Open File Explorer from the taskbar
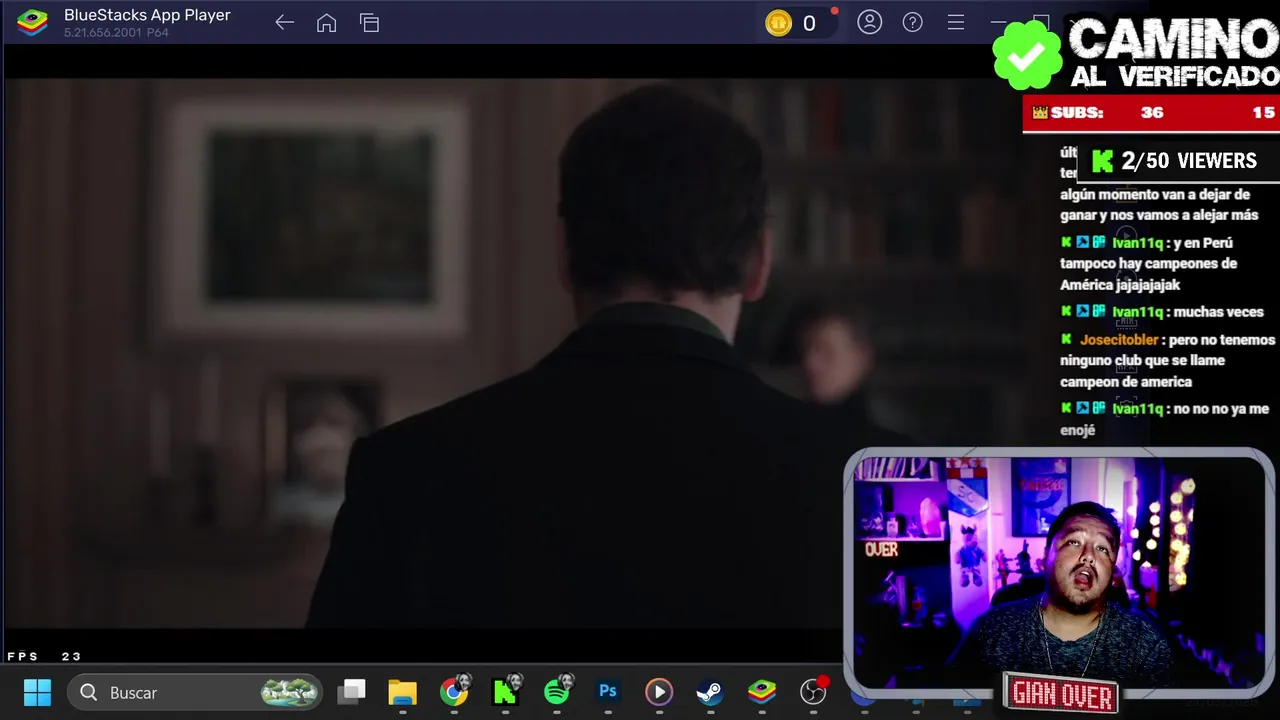This screenshot has width=1280, height=720. (403, 692)
